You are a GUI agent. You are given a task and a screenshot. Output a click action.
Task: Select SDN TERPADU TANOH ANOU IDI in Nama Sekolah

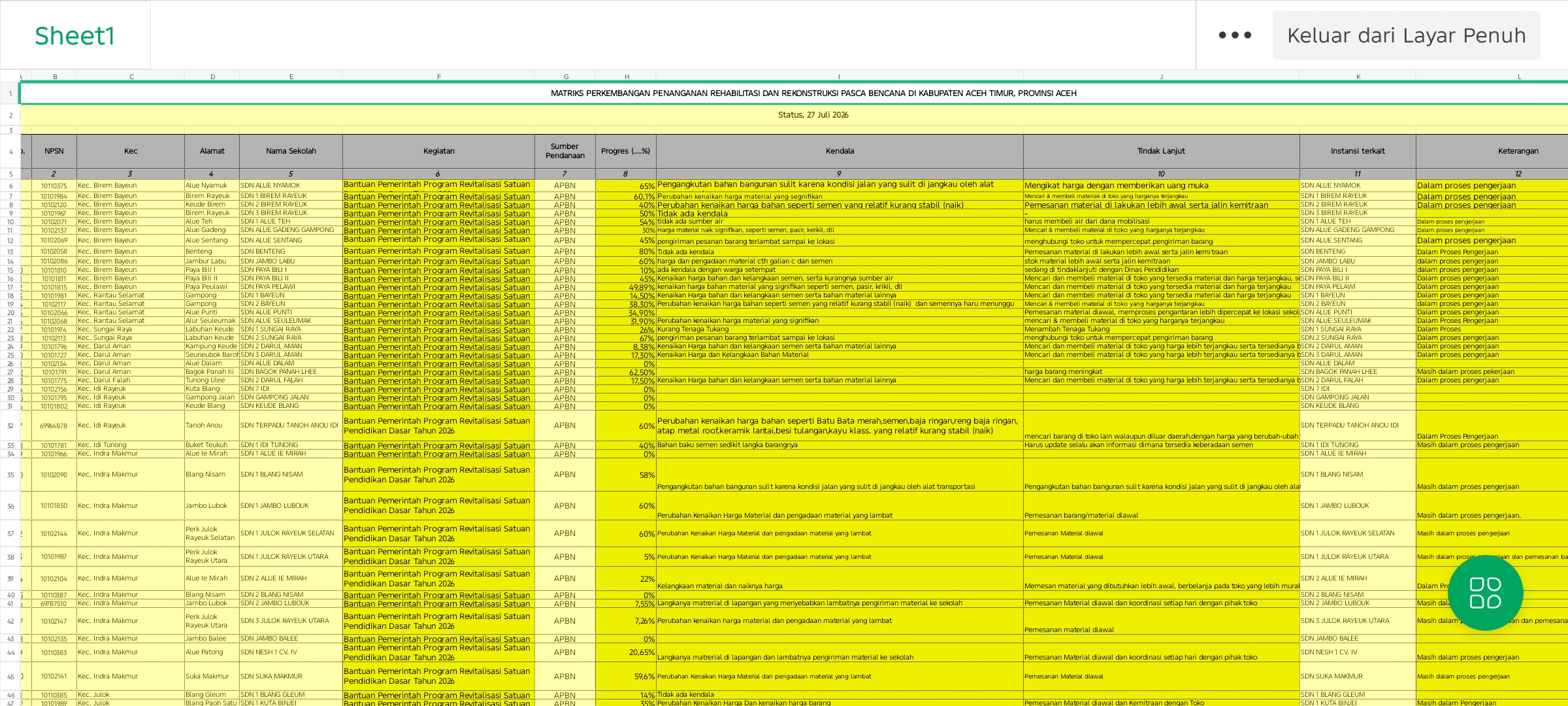pyautogui.click(x=291, y=426)
